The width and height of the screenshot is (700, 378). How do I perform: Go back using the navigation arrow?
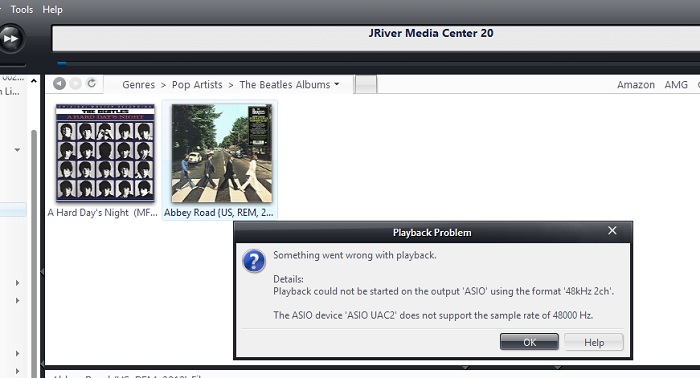coord(59,83)
